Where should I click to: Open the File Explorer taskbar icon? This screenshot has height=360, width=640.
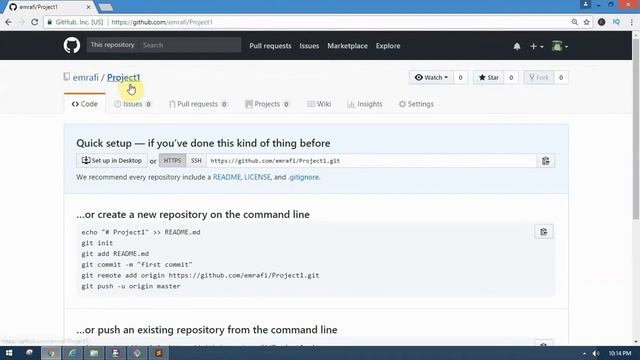[x=94, y=353]
